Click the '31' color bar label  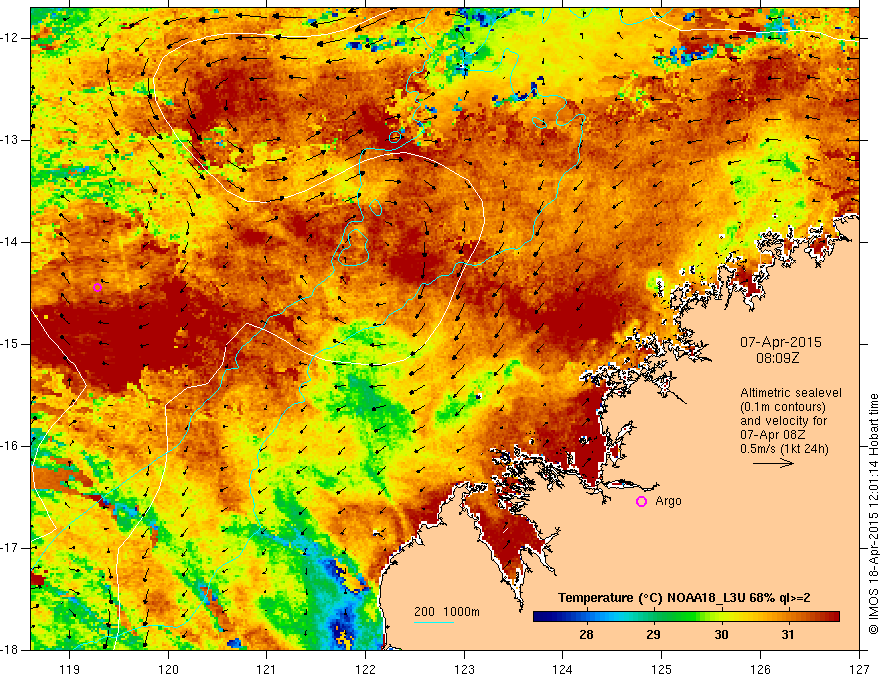point(788,635)
